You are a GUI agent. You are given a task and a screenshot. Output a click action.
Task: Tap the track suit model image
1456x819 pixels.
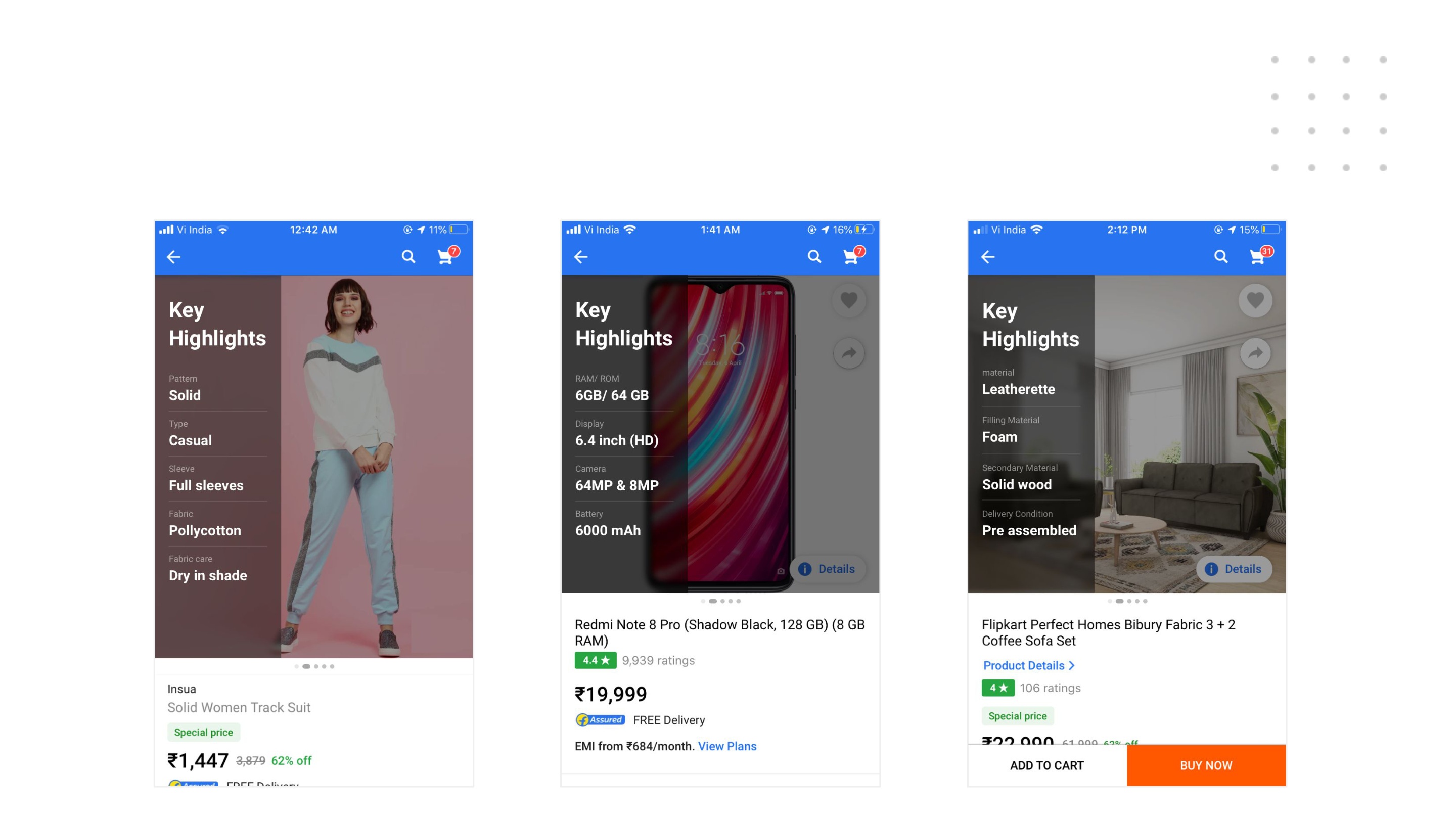point(377,466)
